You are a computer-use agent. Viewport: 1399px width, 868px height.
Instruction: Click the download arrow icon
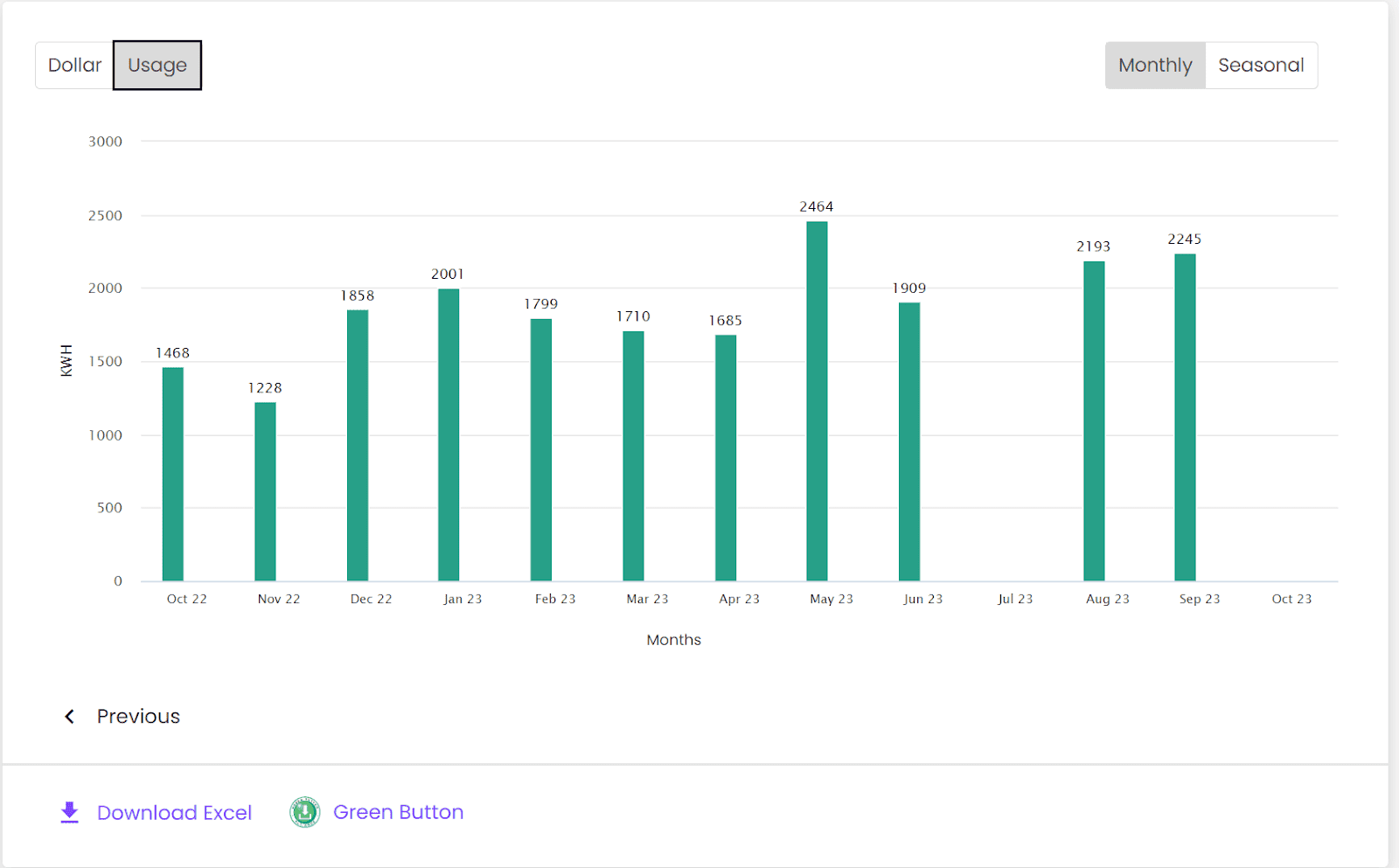69,812
